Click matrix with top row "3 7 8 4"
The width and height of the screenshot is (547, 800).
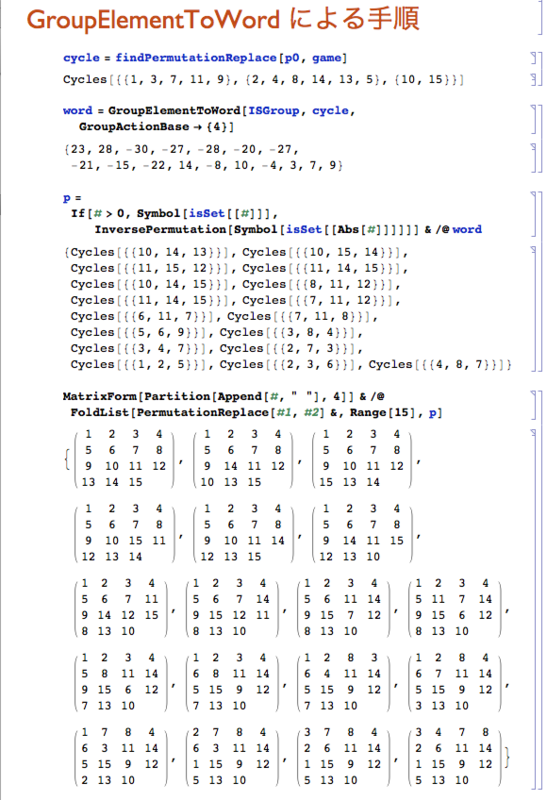343,756
